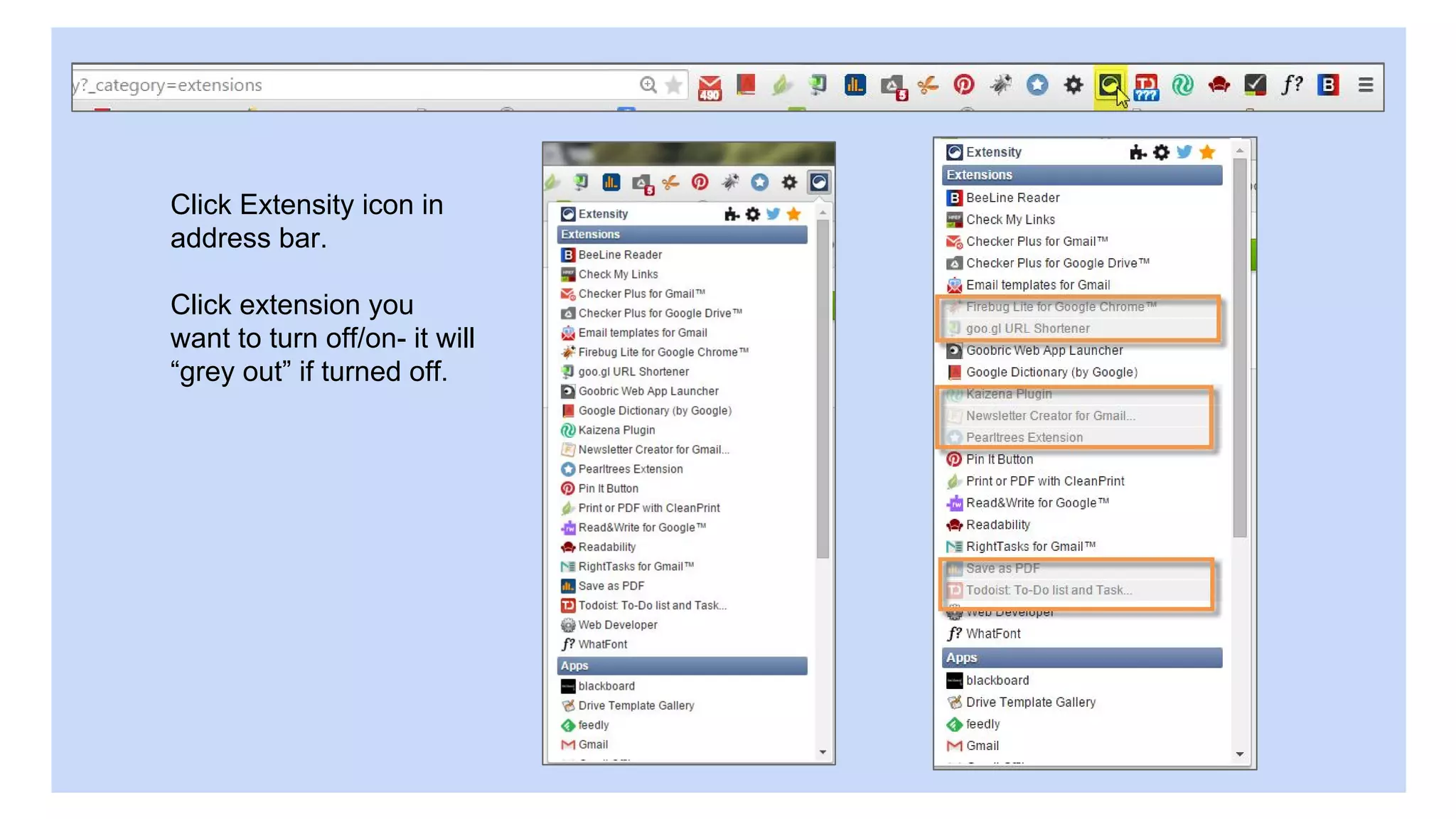1456x819 pixels.
Task: Open the Checker Plus for Gmail toolbar icon showing 490
Action: click(710, 87)
